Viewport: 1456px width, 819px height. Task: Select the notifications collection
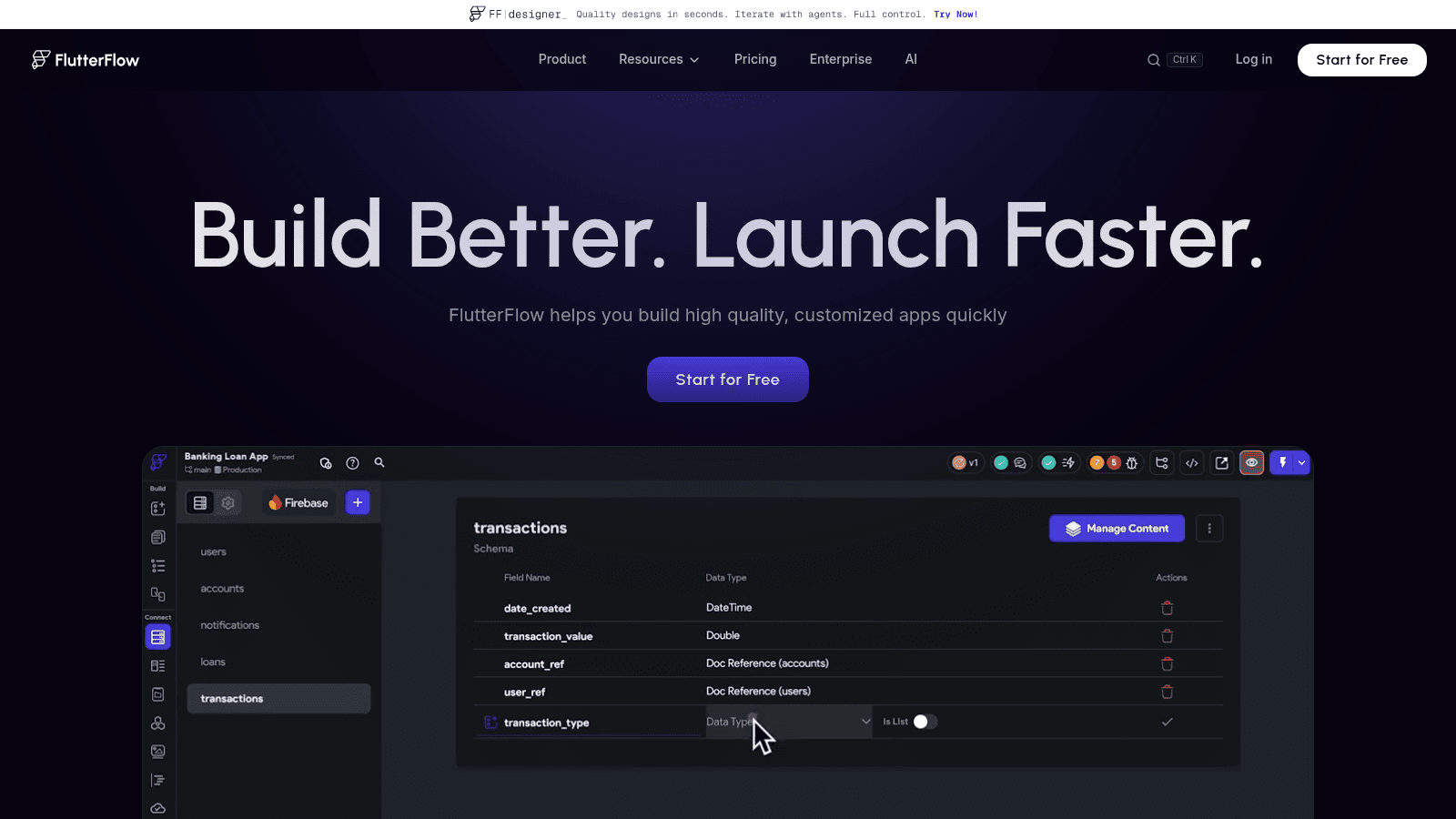(229, 625)
